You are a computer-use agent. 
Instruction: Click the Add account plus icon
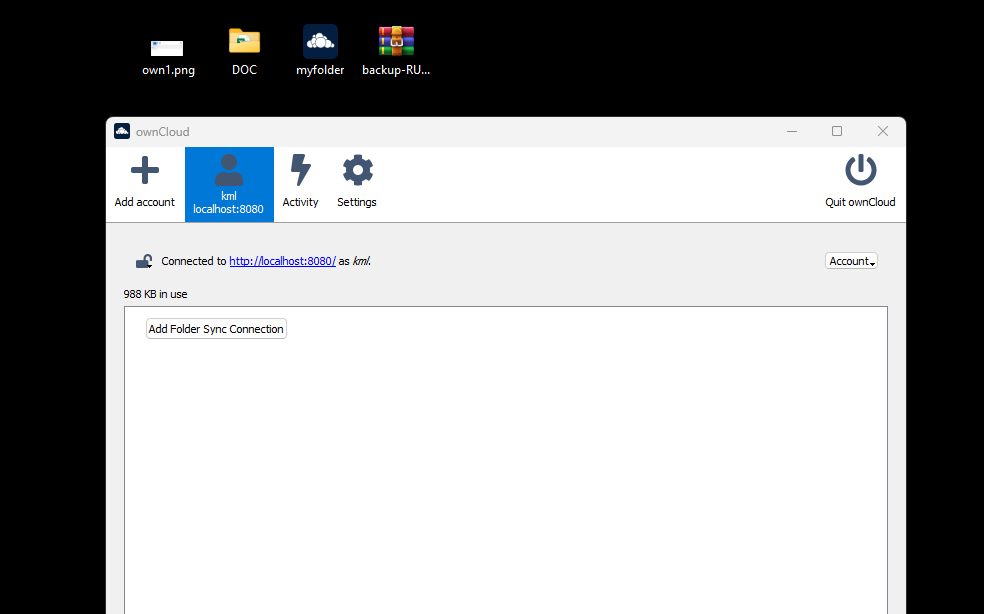(144, 170)
